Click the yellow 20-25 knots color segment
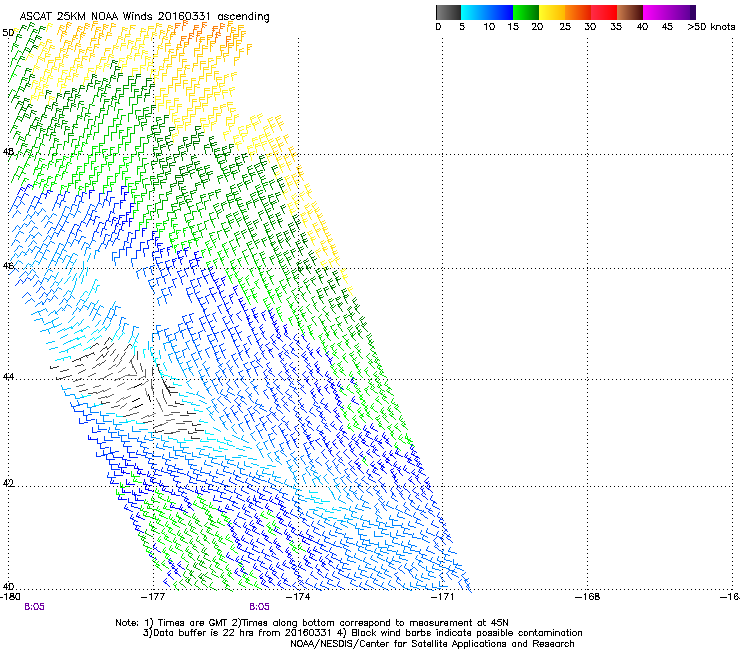 point(552,12)
